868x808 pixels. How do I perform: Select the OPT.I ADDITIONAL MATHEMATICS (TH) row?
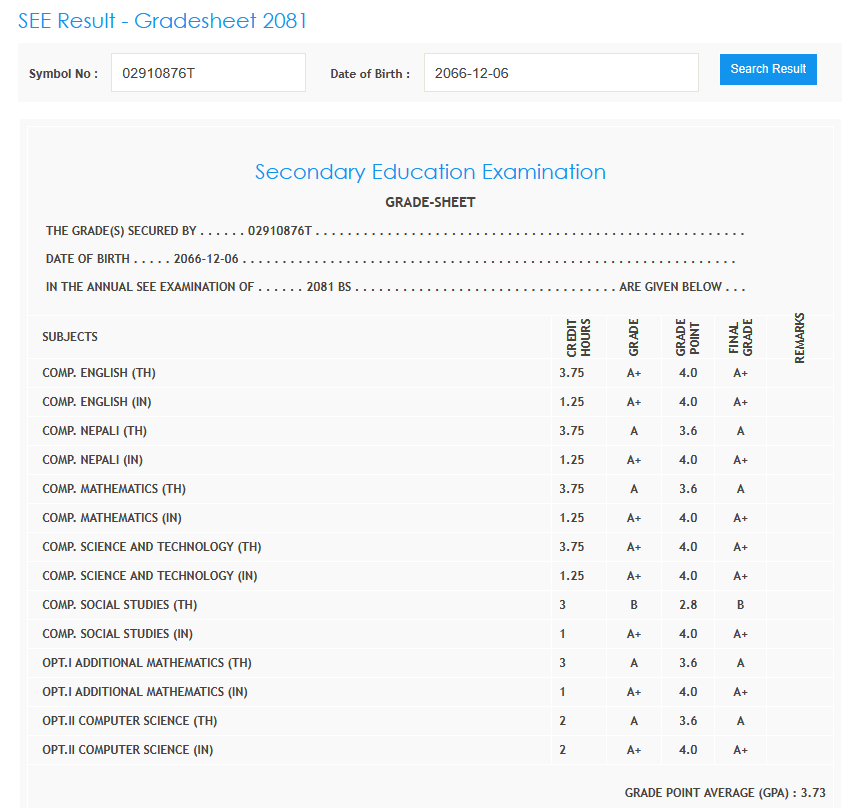147,663
